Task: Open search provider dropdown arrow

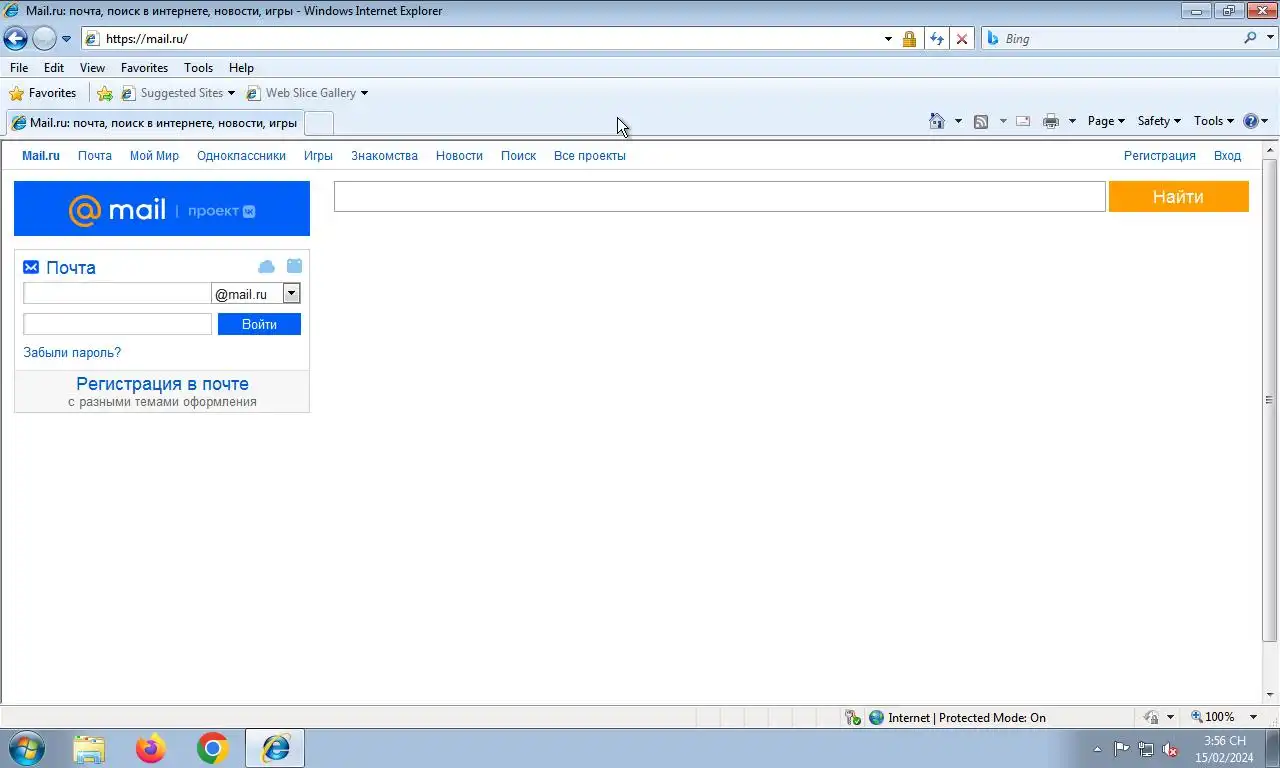Action: 1268,39
